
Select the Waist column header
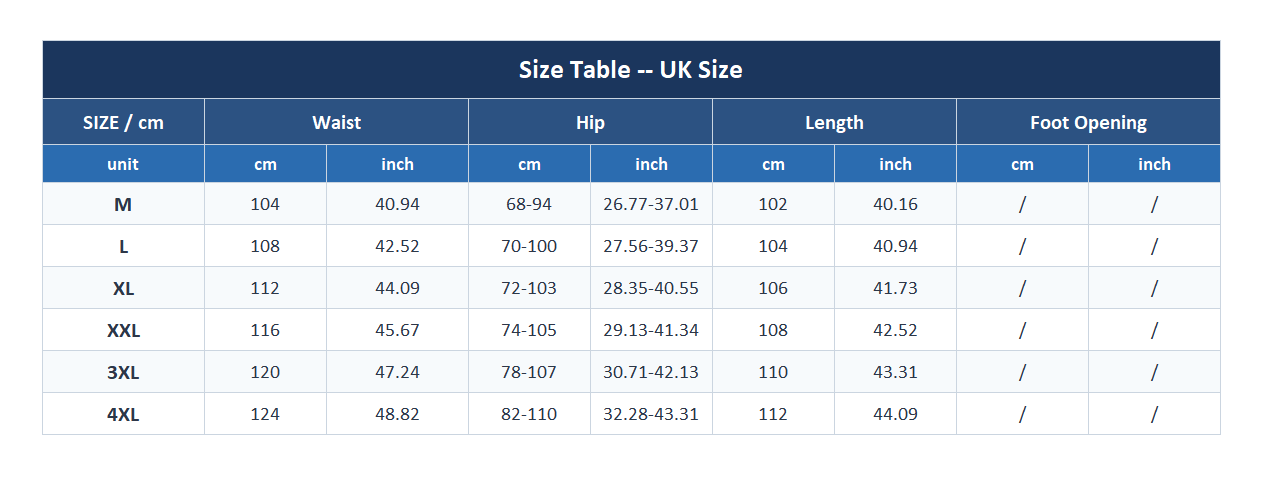(336, 122)
